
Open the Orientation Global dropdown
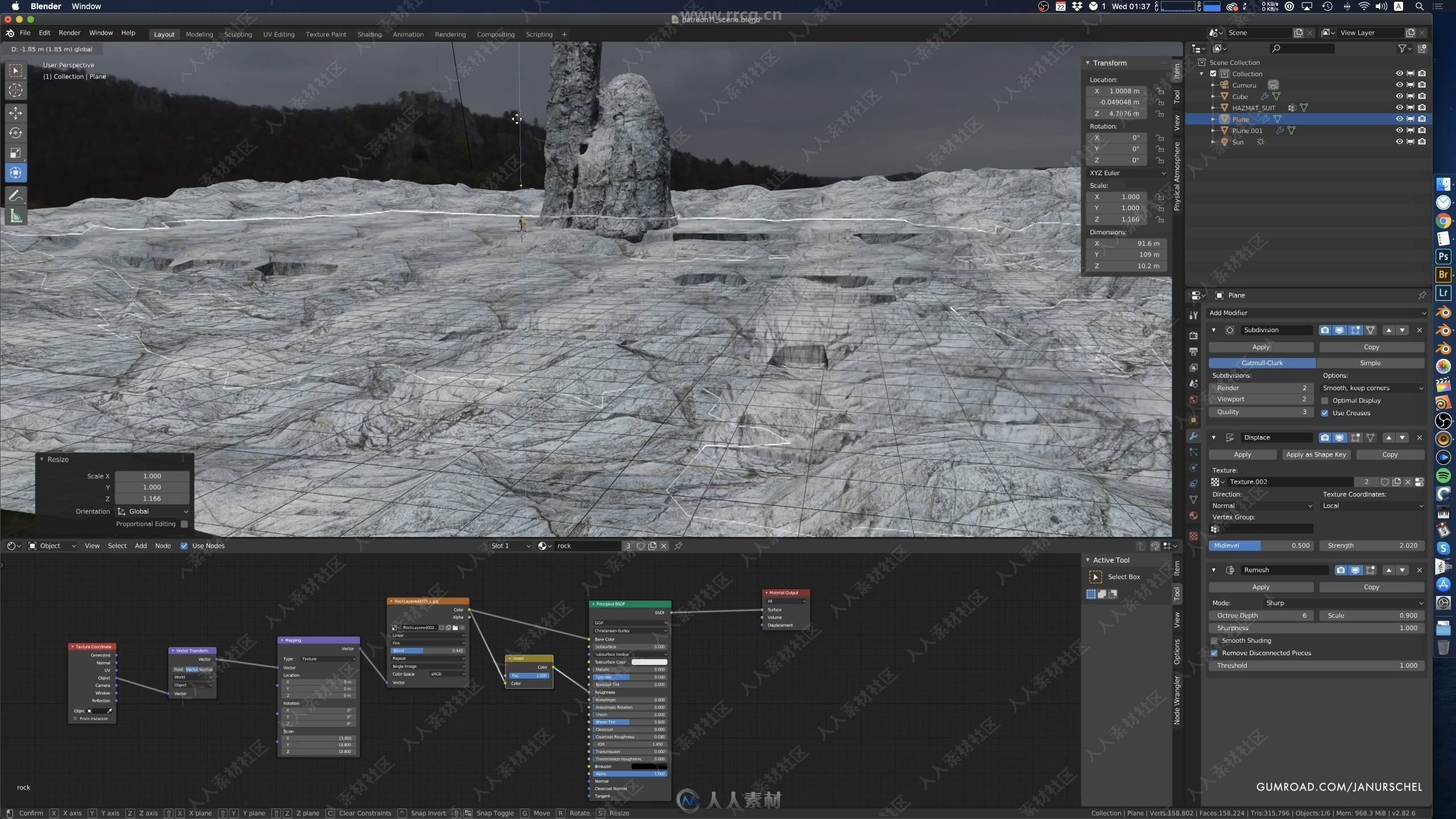(152, 511)
